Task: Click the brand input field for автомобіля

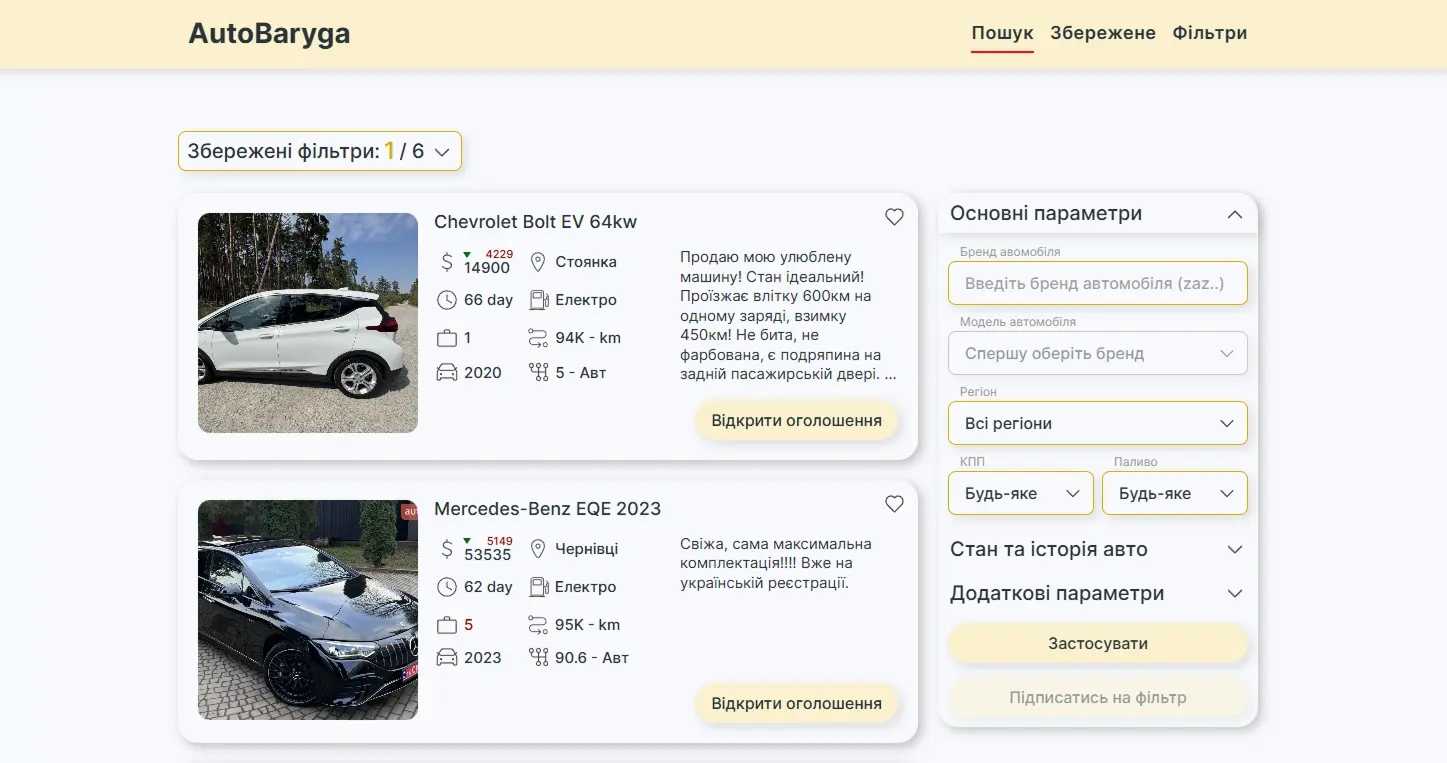Action: pyautogui.click(x=1097, y=283)
